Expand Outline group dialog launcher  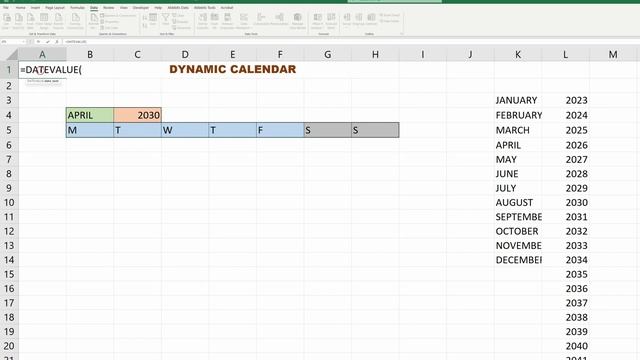click(402, 34)
